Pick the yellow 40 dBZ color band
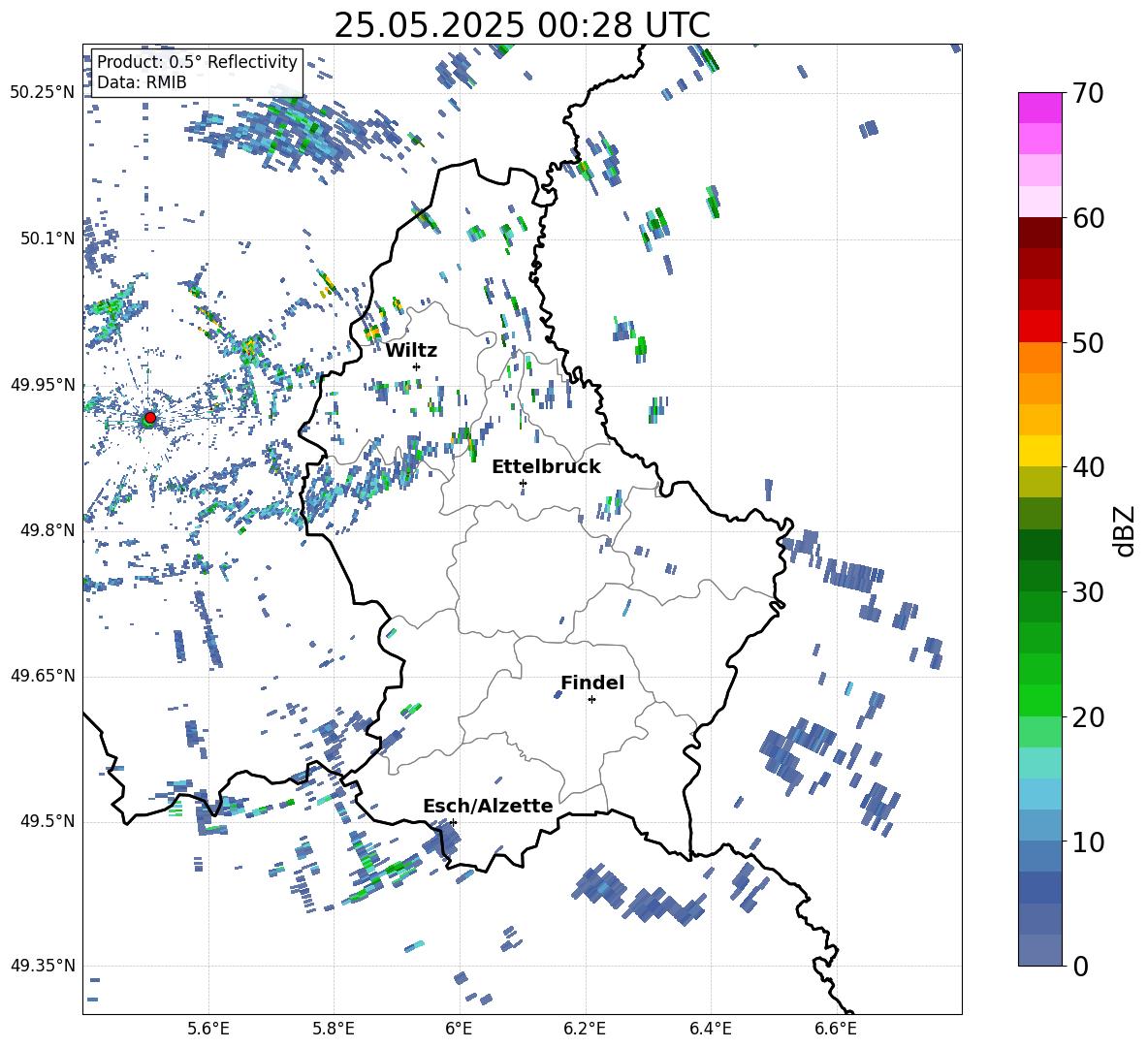1148x1048 pixels. [x=1040, y=450]
